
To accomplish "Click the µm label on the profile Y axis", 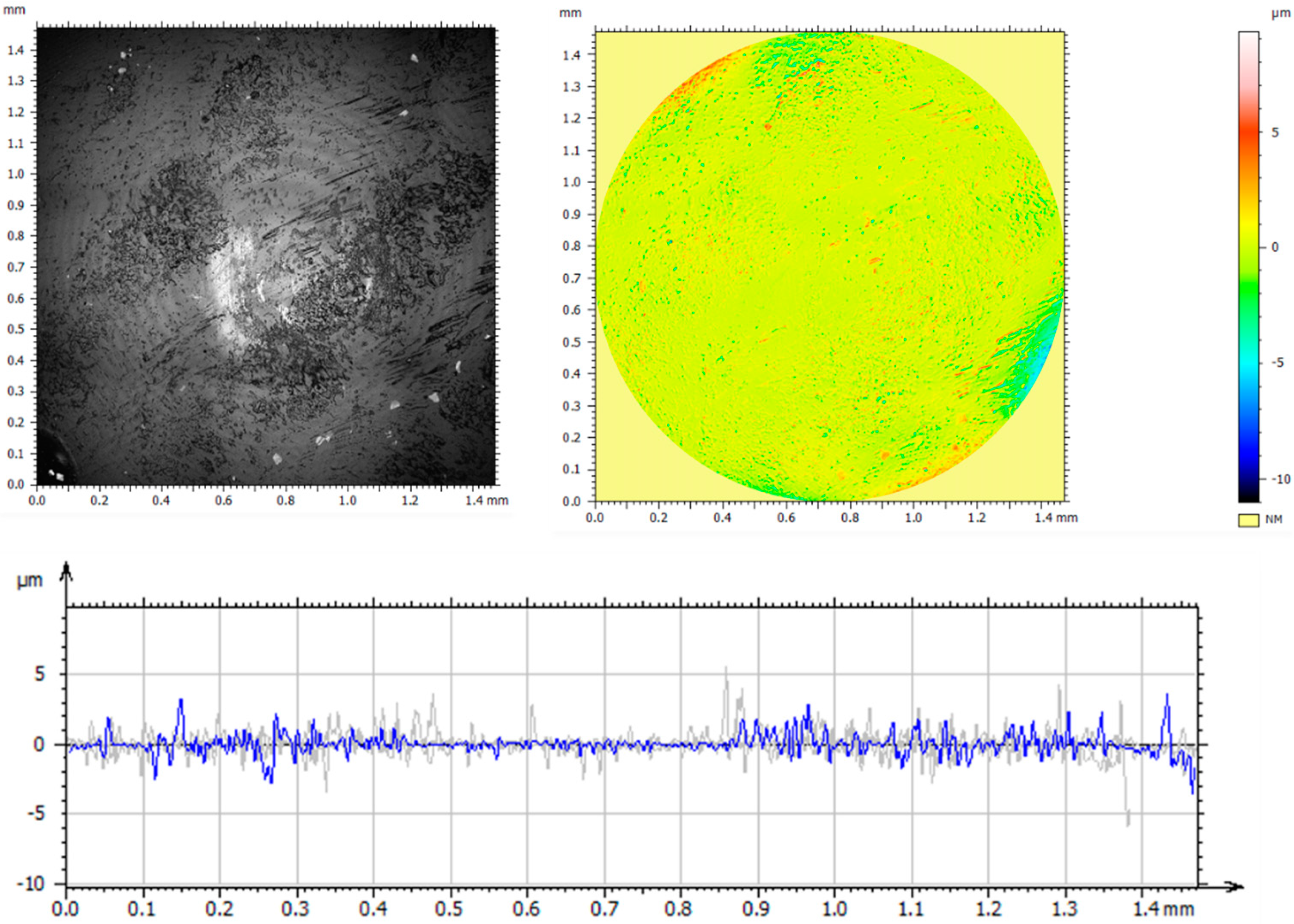I will [30, 581].
